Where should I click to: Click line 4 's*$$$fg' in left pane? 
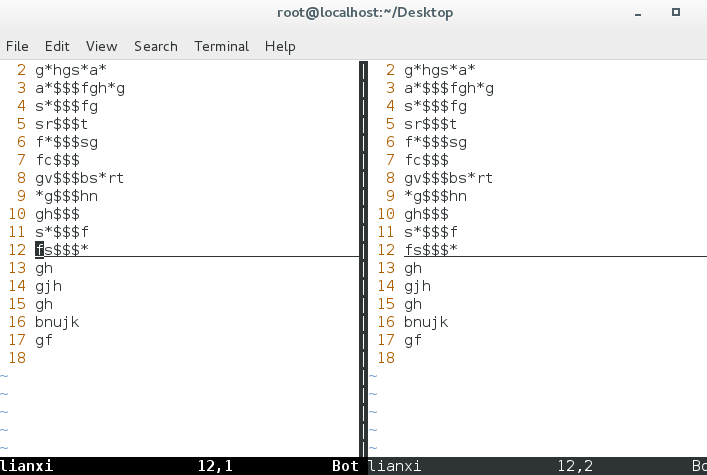pyautogui.click(x=66, y=106)
